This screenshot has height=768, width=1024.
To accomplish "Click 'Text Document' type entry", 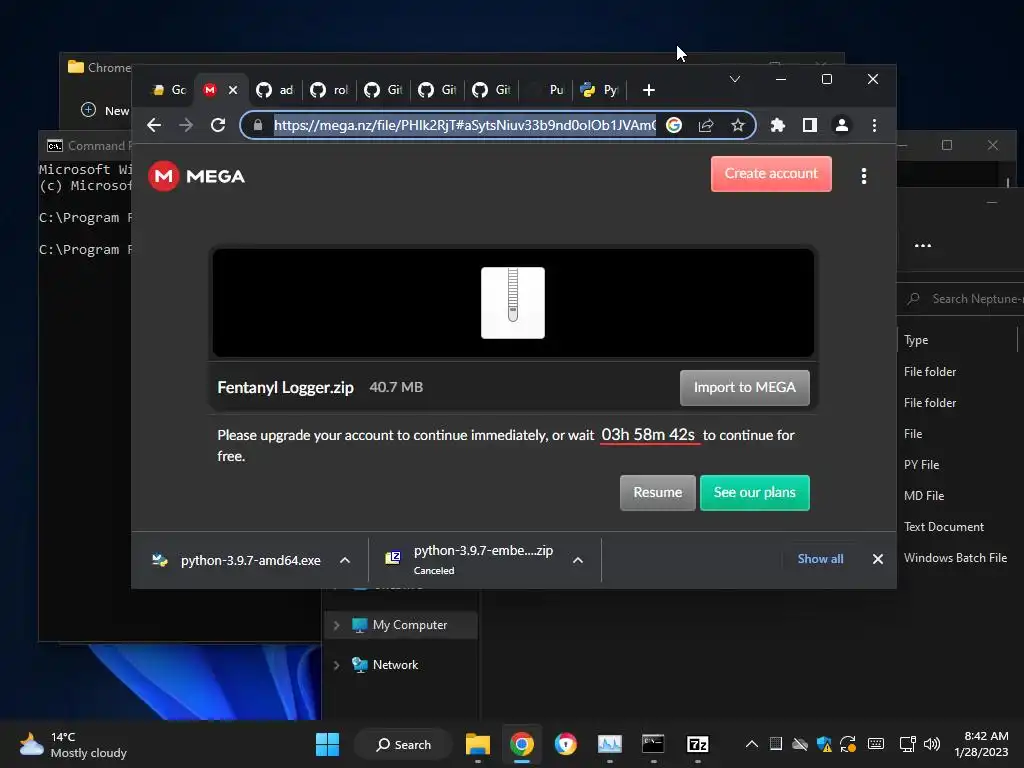I will pos(944,527).
